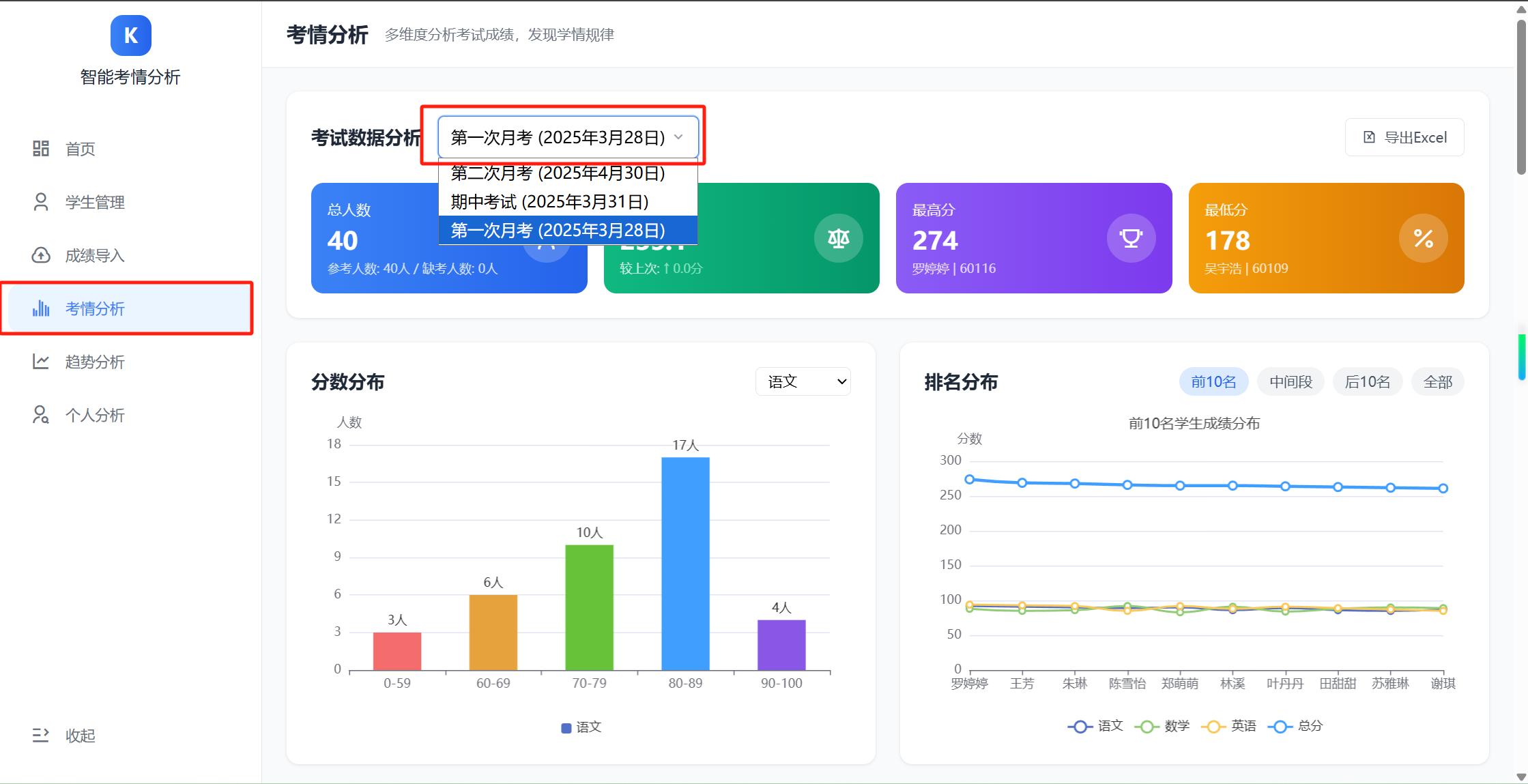Select the 趋势分析 line chart icon
Viewport: 1528px width, 784px height.
pyautogui.click(x=40, y=362)
